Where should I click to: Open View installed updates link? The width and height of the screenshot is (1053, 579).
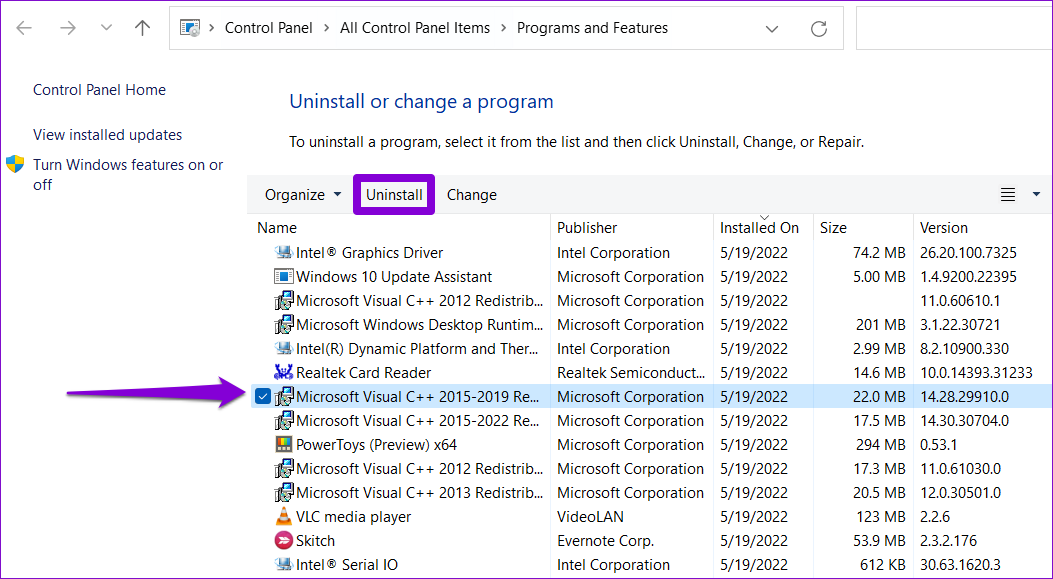coord(107,135)
